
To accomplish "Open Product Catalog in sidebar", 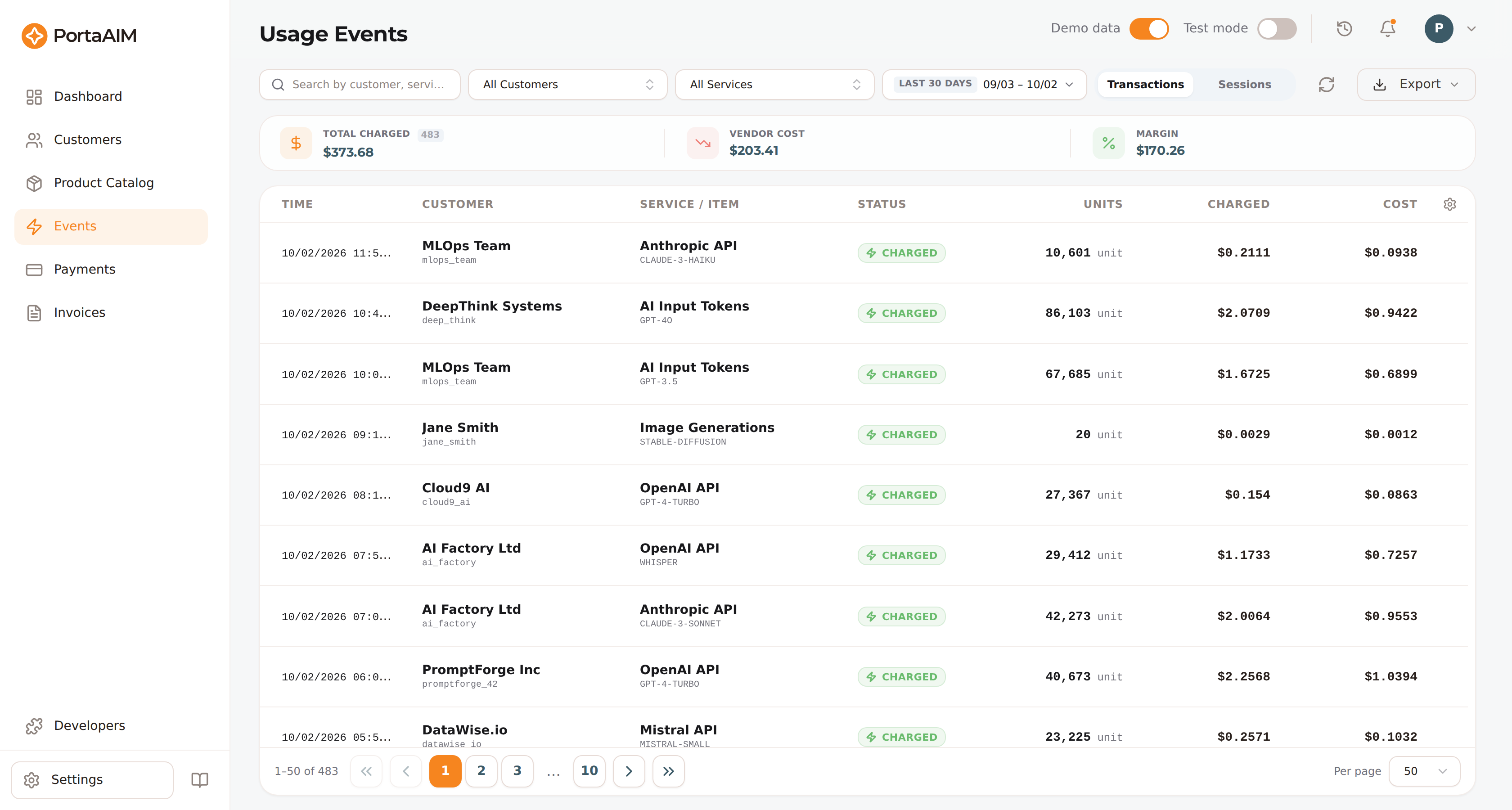I will tap(111, 183).
